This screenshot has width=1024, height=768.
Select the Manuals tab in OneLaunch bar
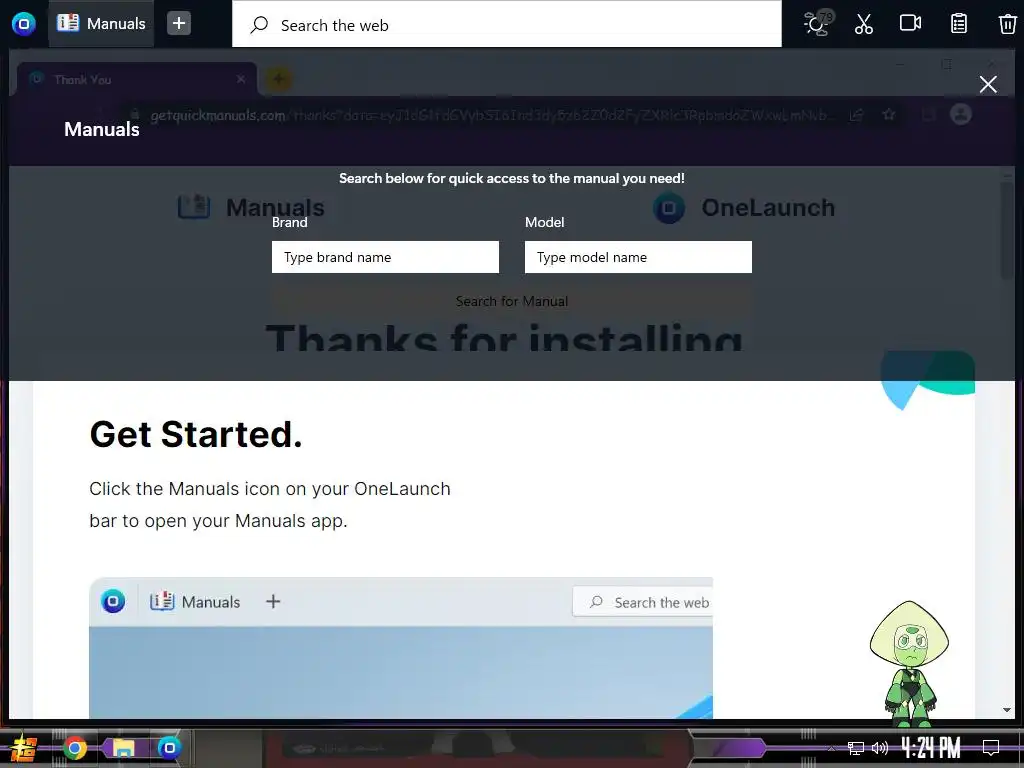tap(101, 24)
